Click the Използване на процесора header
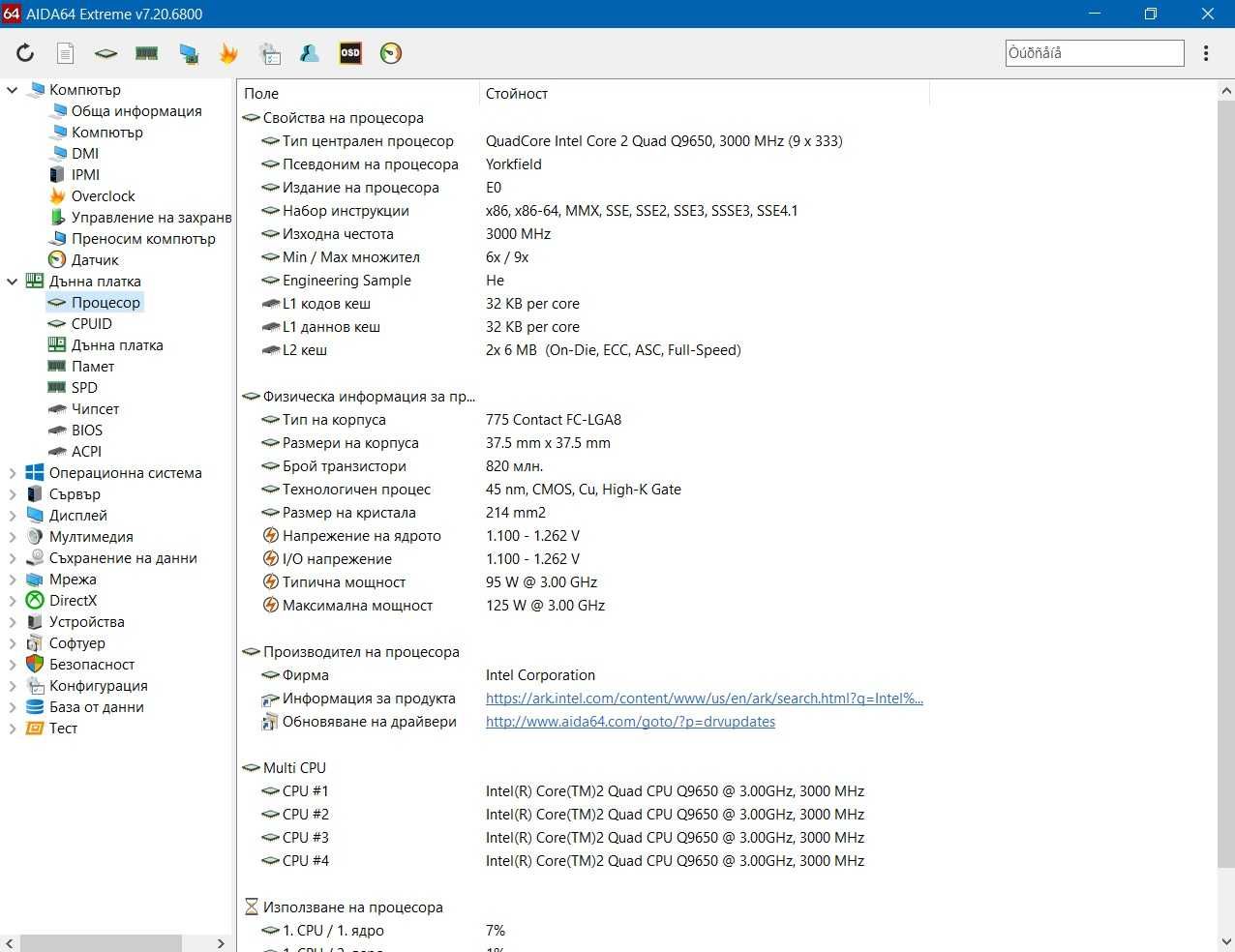 click(352, 907)
